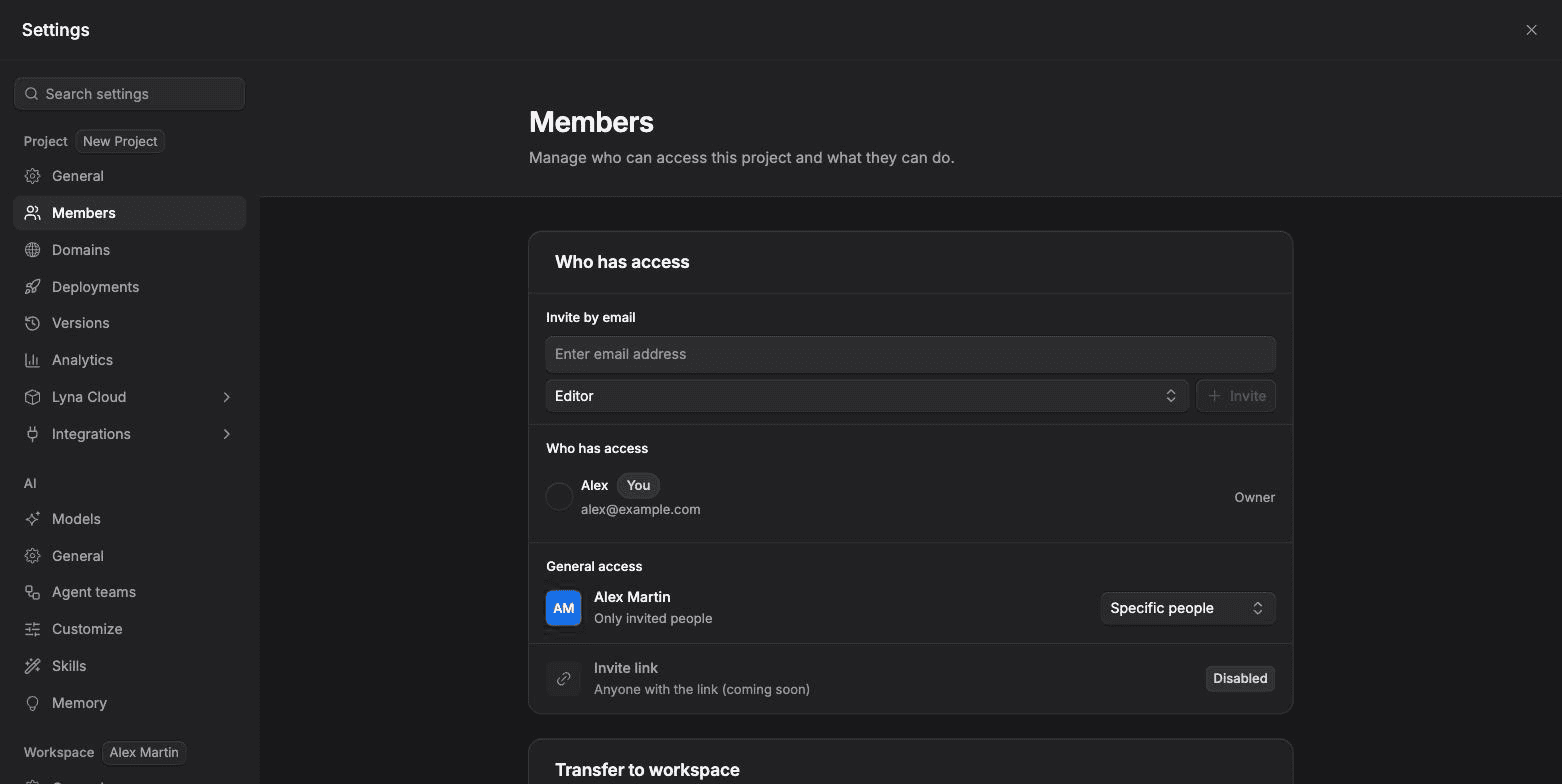Click the lightbulb icon for Memory
This screenshot has height=784, width=1562.
[x=32, y=703]
